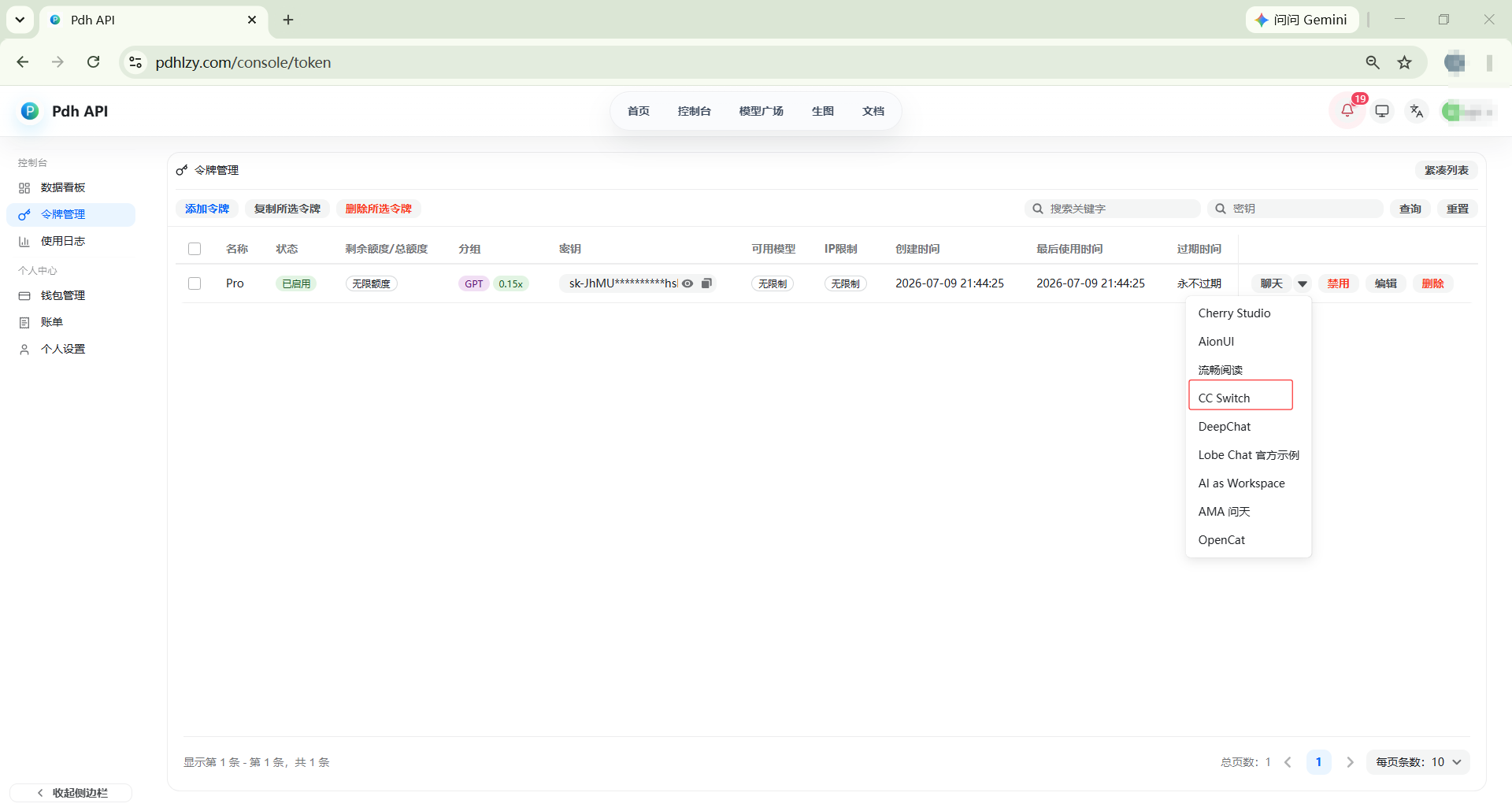
Task: Reveal the hidden token key with eye icon
Action: [x=687, y=283]
